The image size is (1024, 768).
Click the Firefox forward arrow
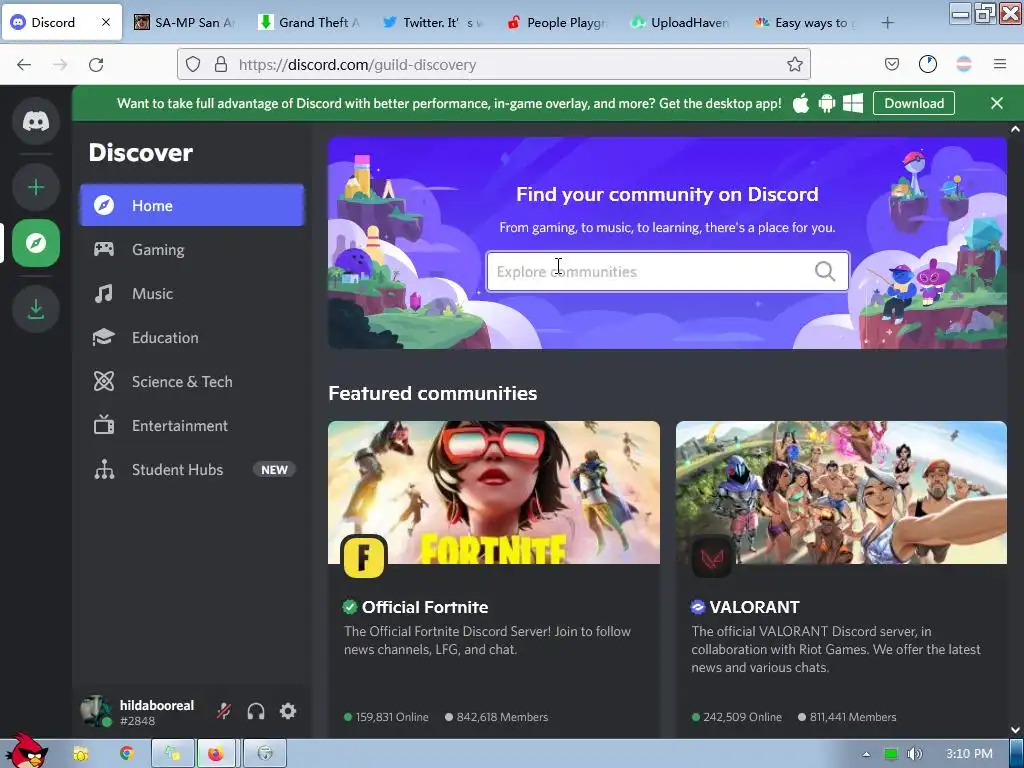pyautogui.click(x=60, y=65)
